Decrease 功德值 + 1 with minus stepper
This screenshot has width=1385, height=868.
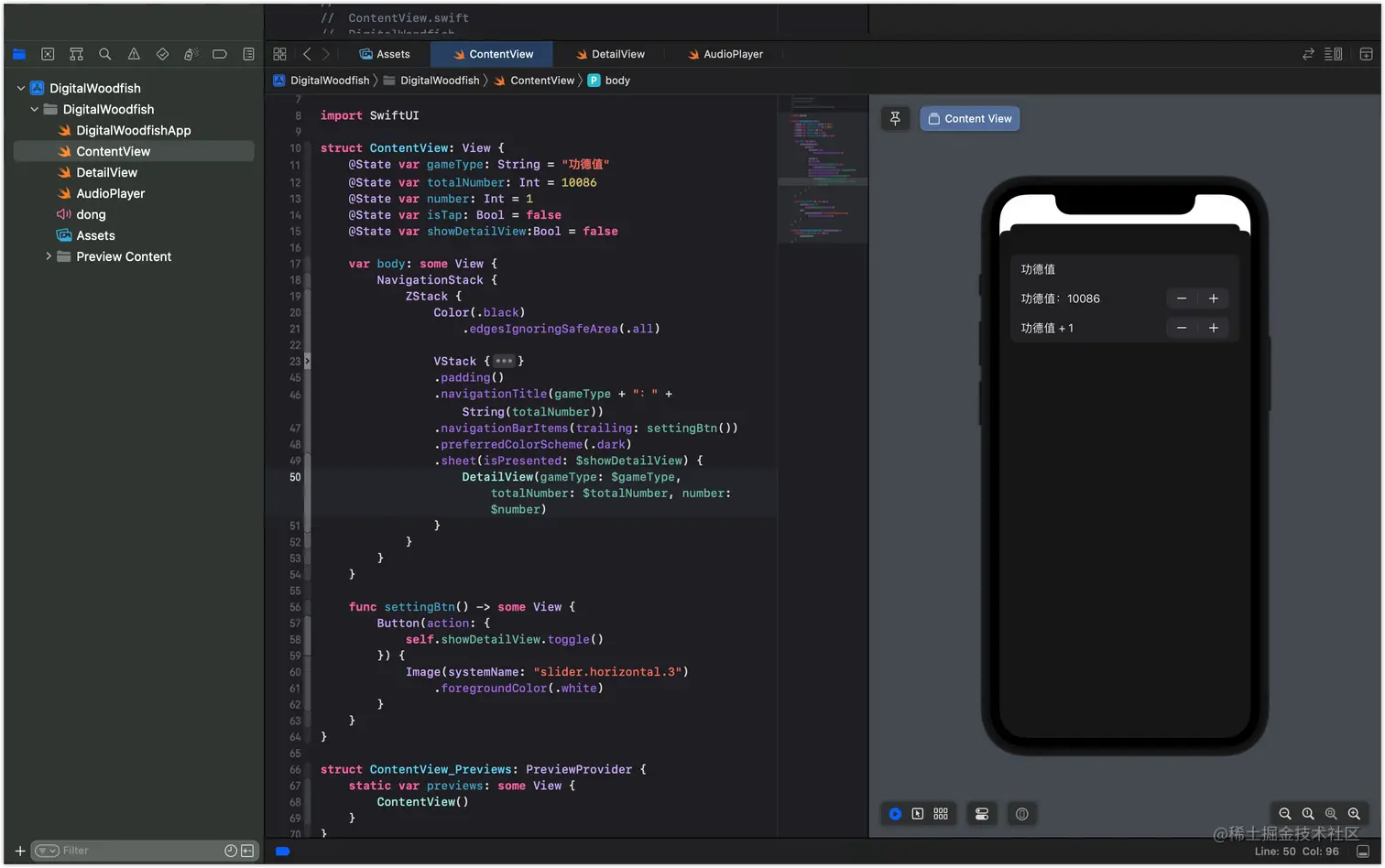click(x=1182, y=328)
